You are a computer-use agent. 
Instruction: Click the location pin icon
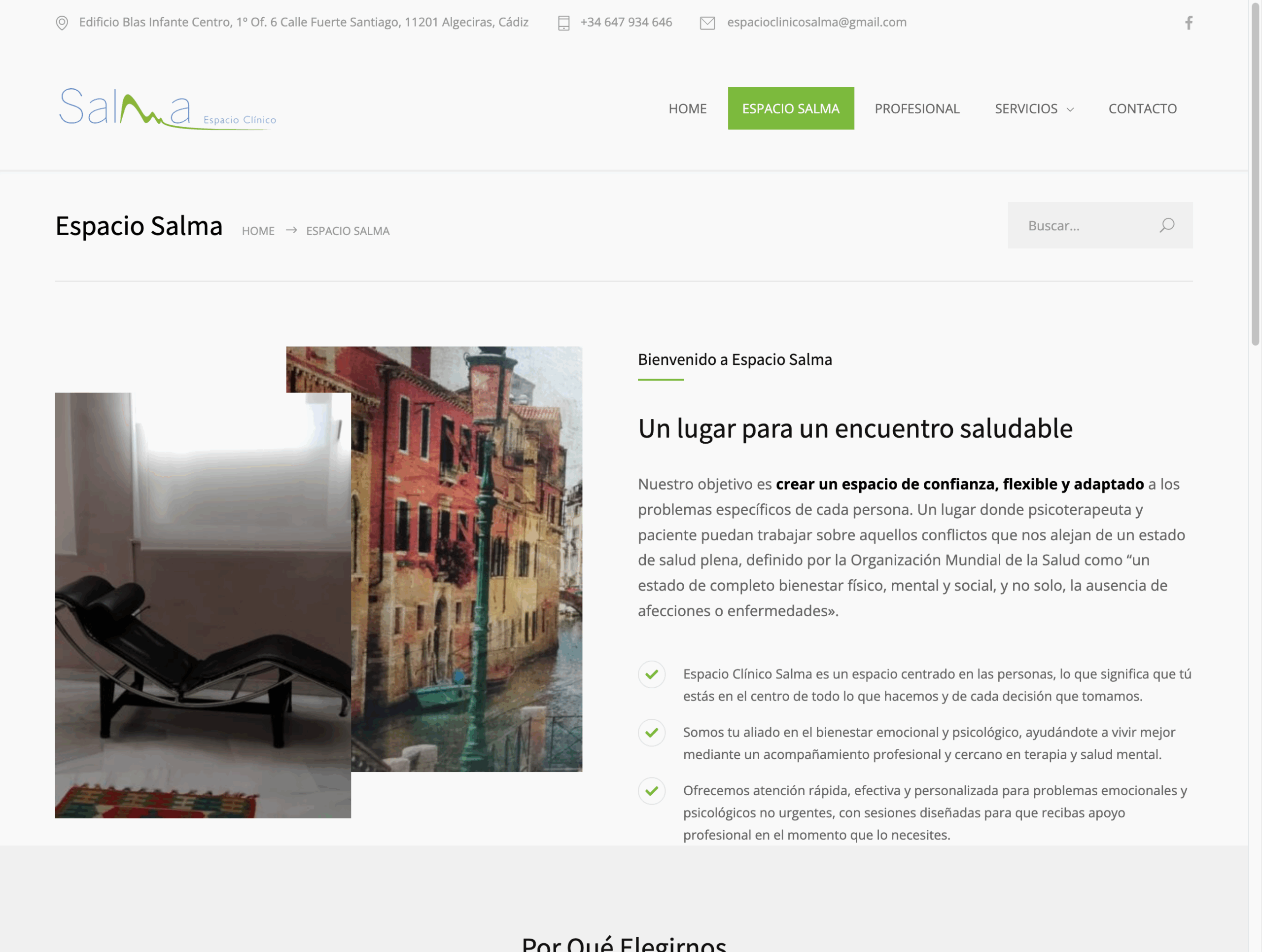(62, 23)
